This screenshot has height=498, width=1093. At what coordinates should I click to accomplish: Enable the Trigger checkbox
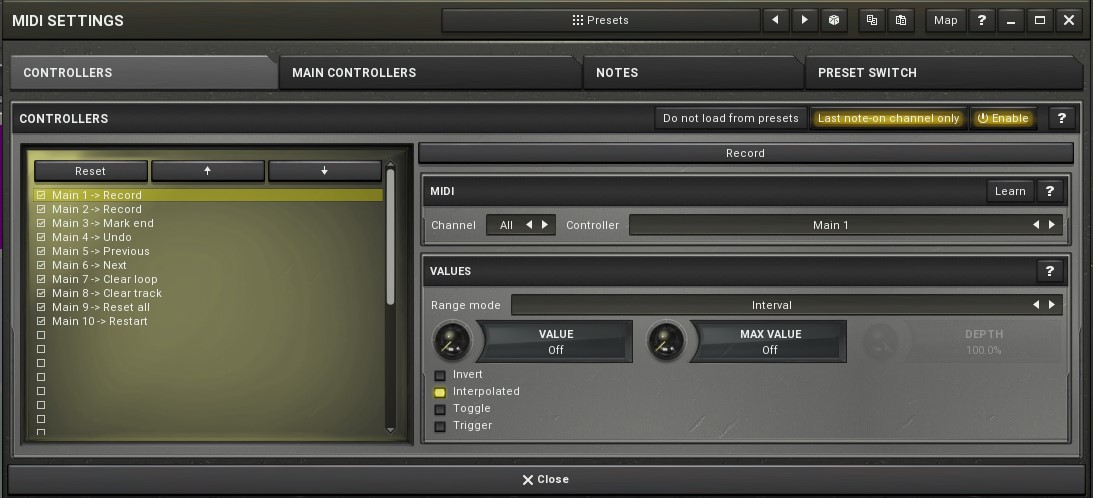[x=440, y=426]
